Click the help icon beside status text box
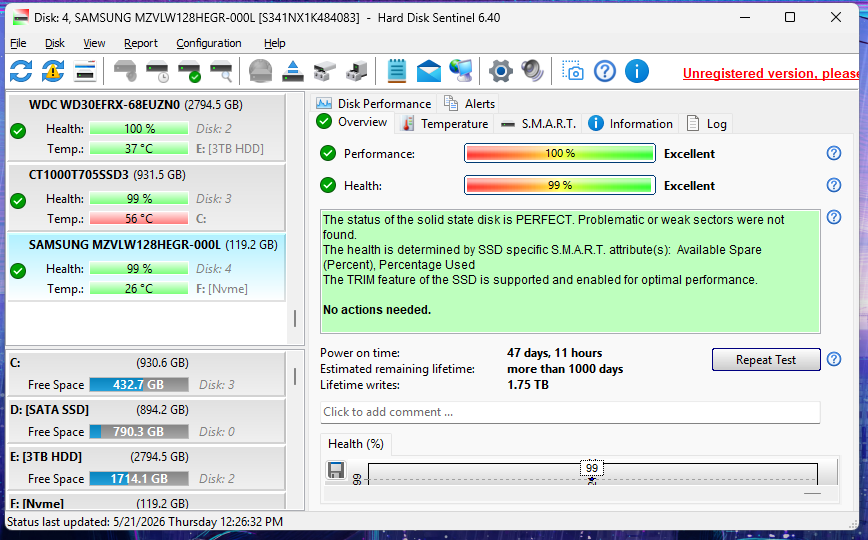The width and height of the screenshot is (868, 540). 834,217
